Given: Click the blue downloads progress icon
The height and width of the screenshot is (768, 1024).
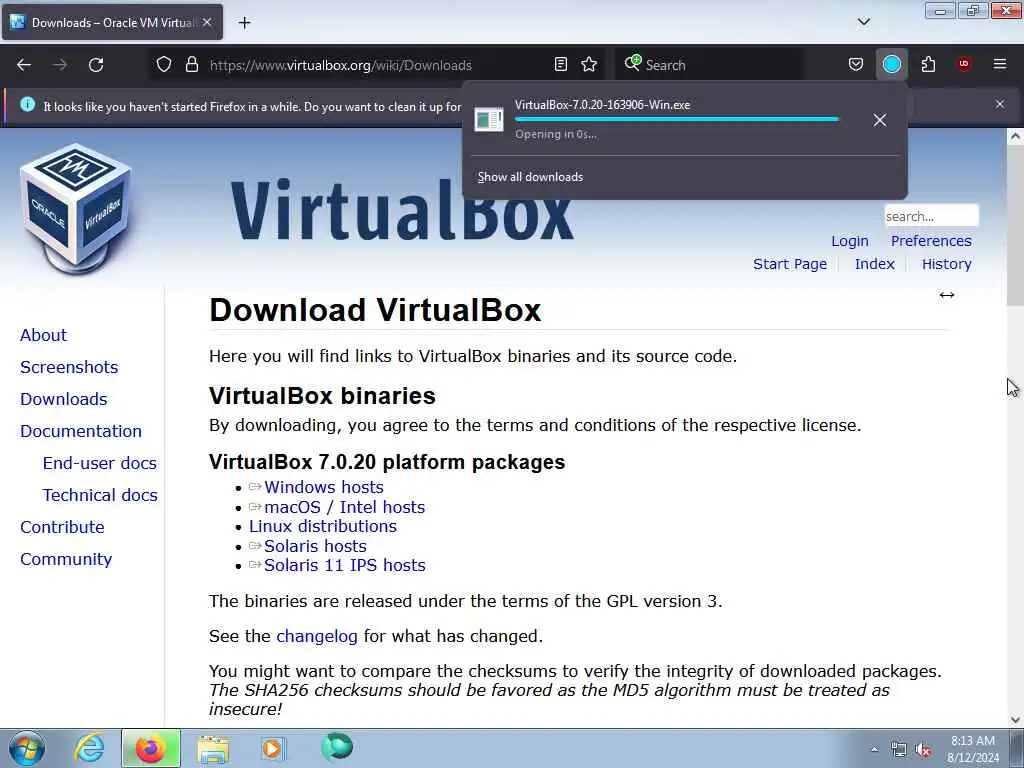Looking at the screenshot, I should [x=891, y=64].
